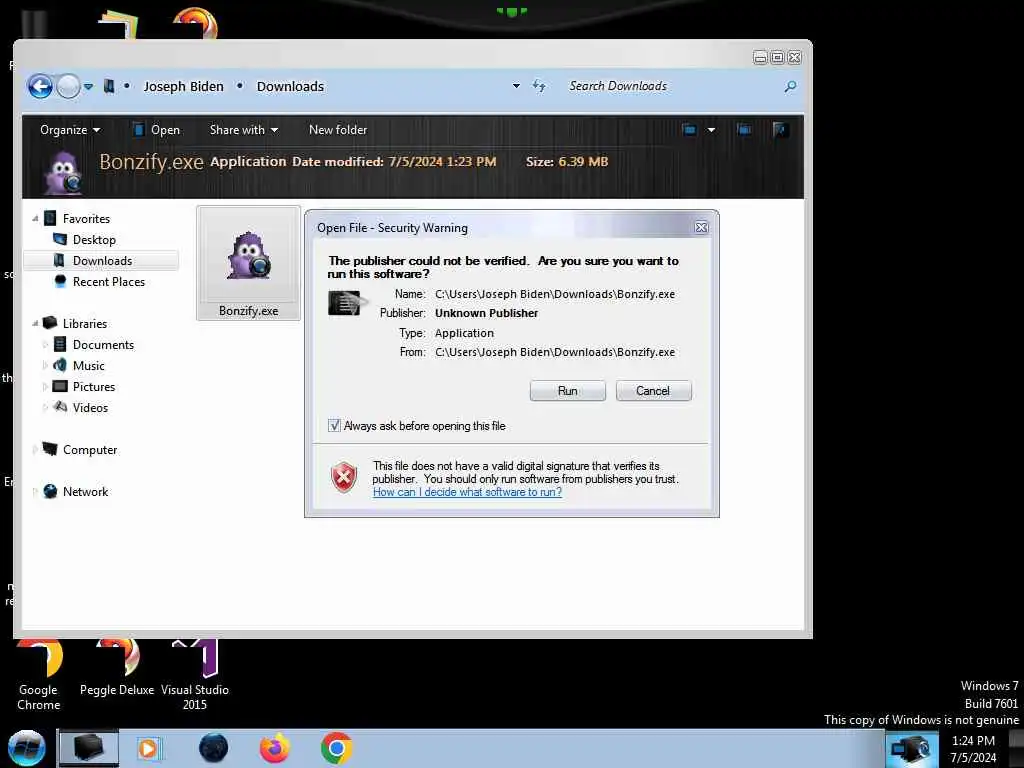This screenshot has height=768, width=1024.
Task: Click Explorer icon on the taskbar
Action: 89,748
